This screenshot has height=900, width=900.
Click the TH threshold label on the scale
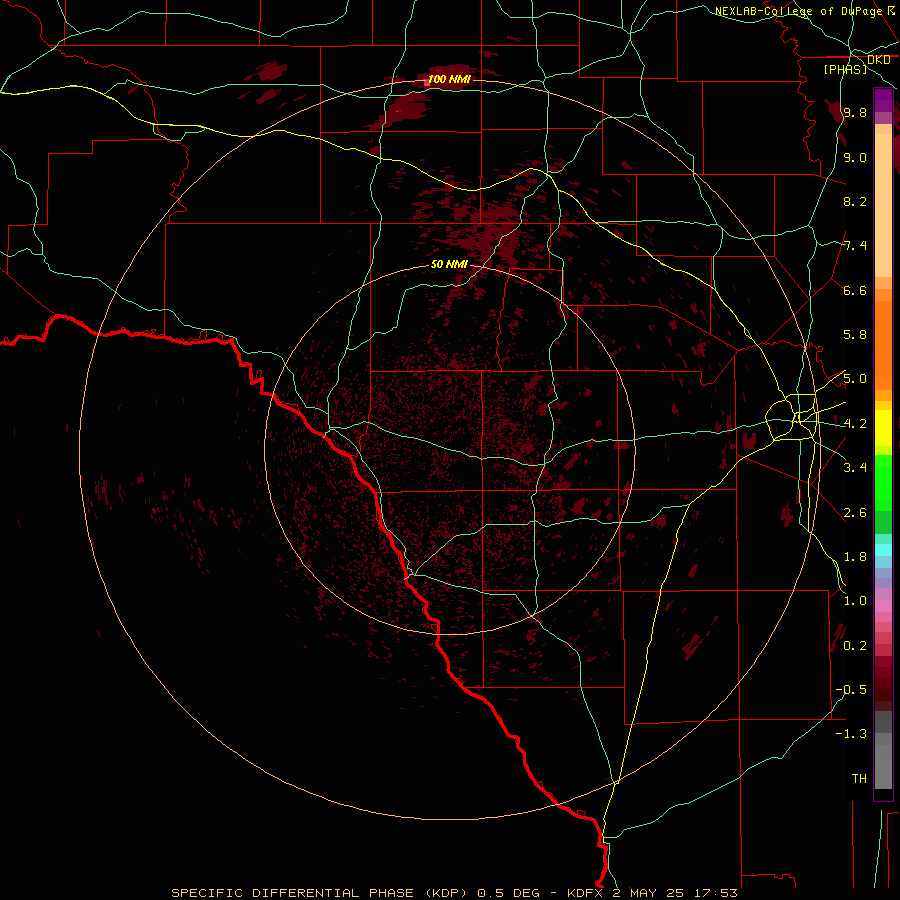859,778
